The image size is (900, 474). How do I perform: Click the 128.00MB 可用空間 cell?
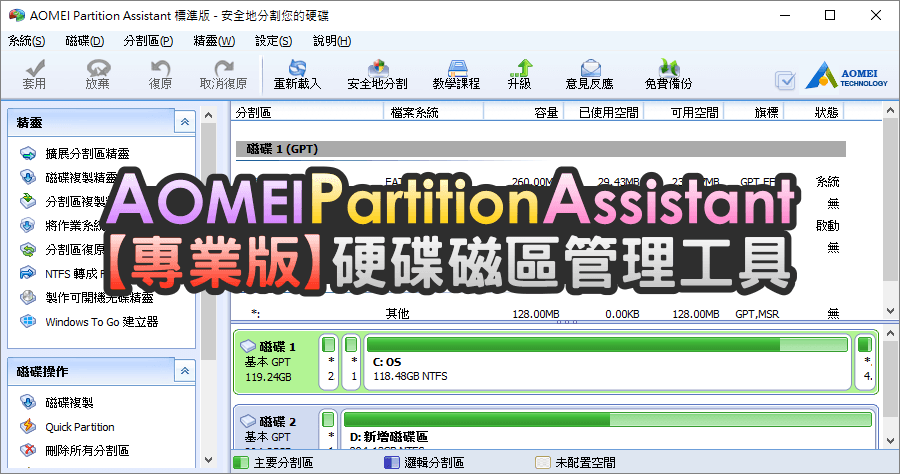click(696, 314)
